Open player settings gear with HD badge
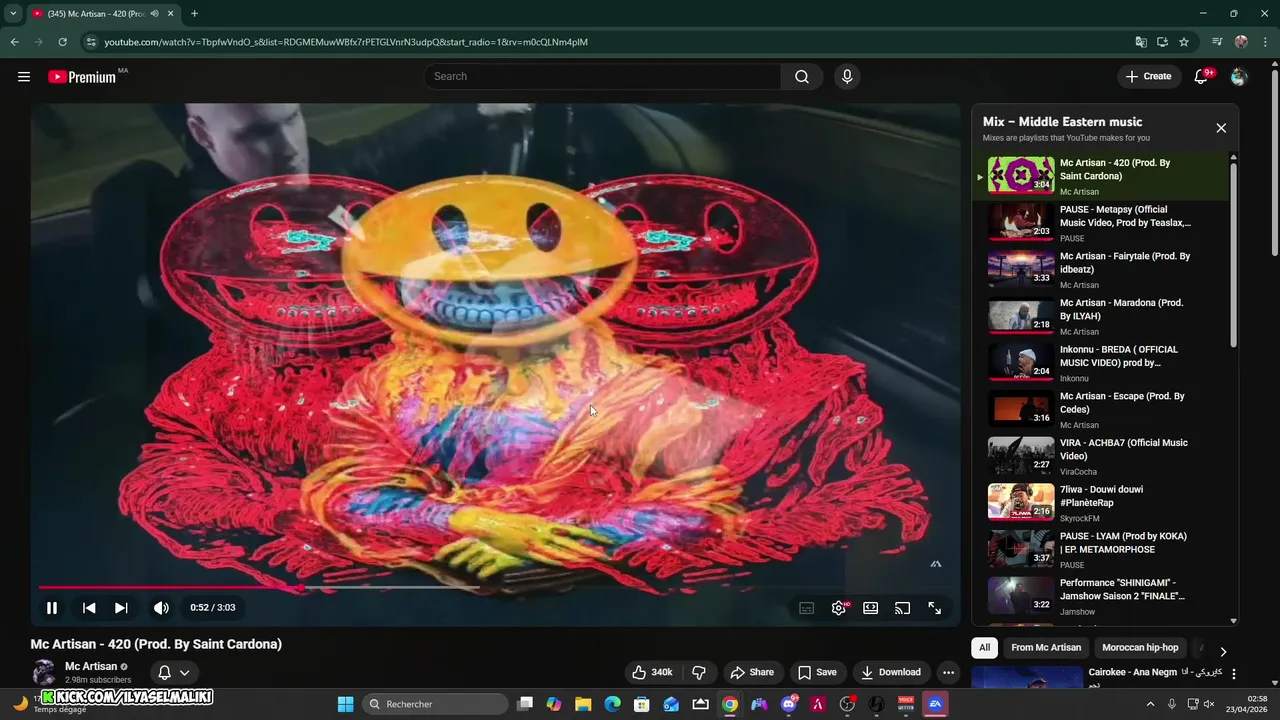 tap(839, 608)
